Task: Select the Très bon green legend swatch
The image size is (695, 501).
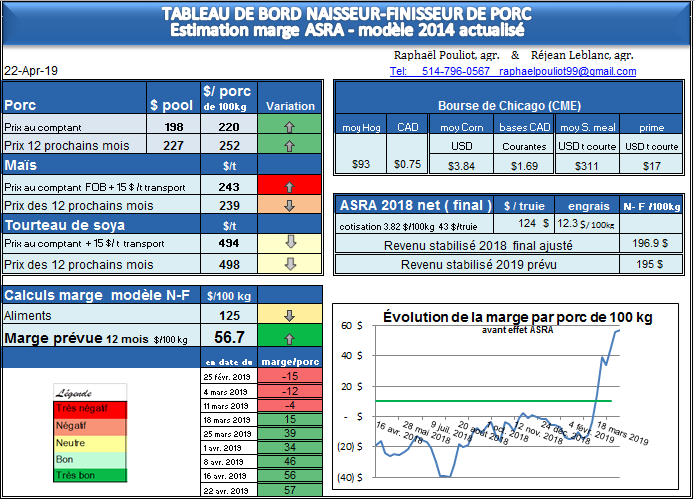Action: point(90,473)
